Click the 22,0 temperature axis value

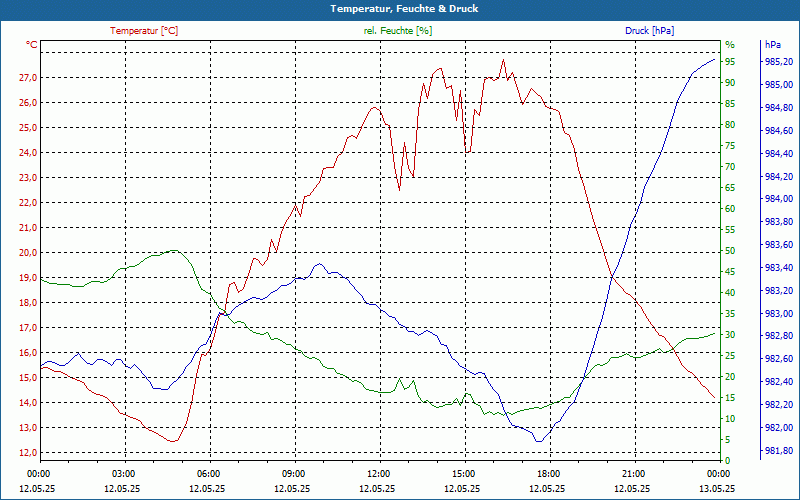28,203
